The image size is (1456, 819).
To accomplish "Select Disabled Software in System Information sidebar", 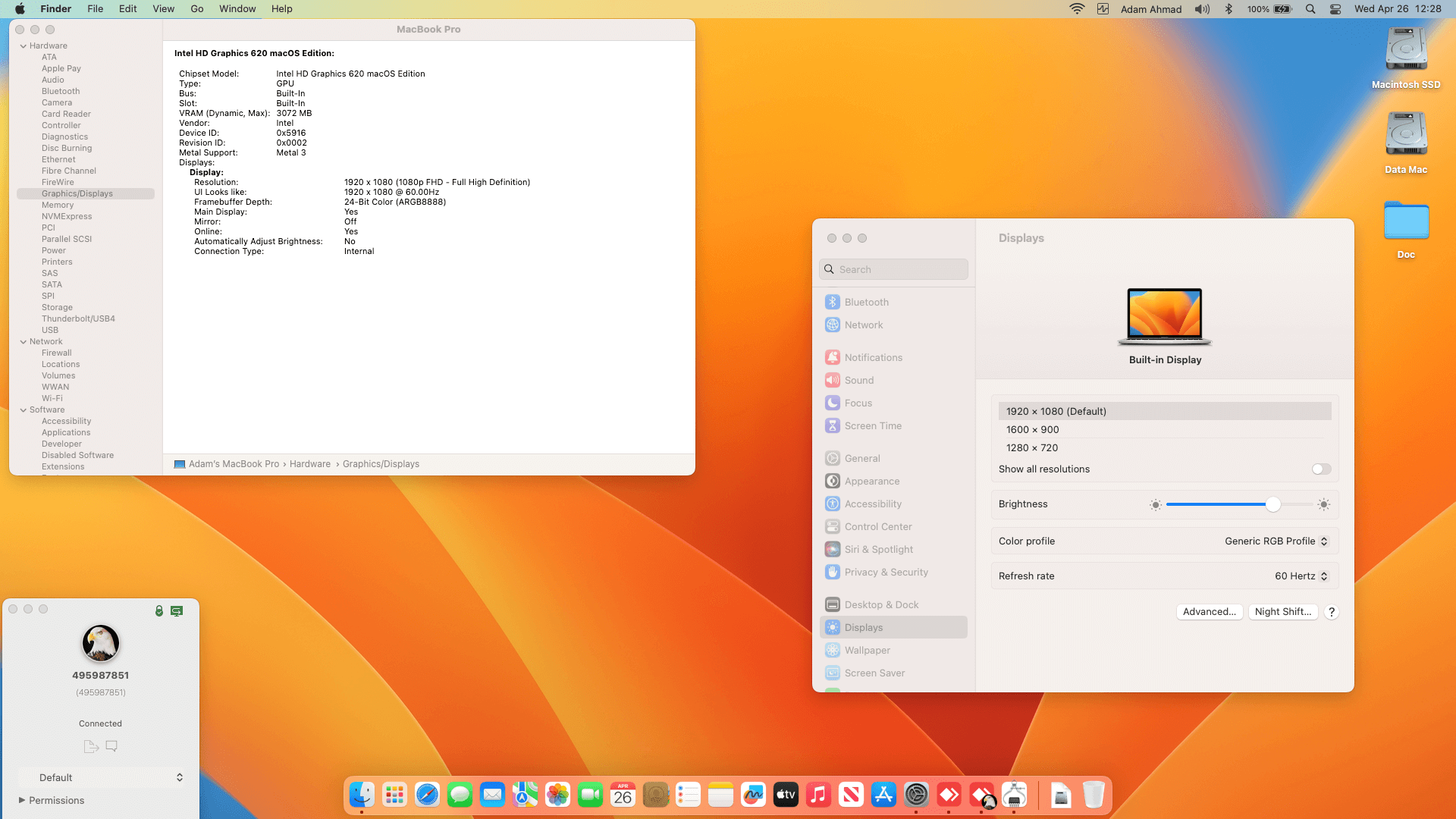I will point(77,456).
